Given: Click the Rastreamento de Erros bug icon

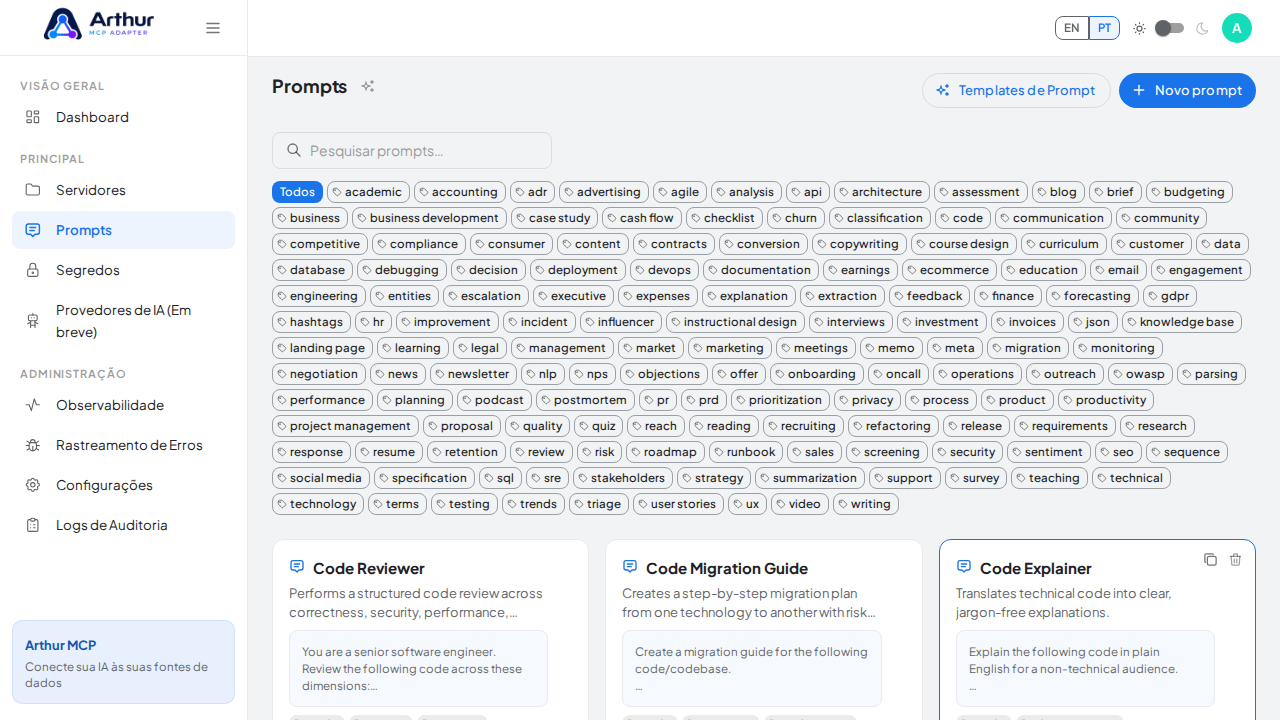Looking at the screenshot, I should point(33,445).
